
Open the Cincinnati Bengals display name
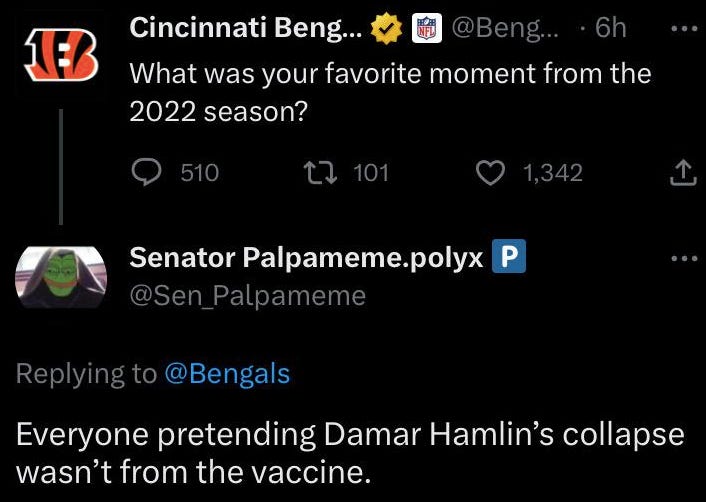[x=246, y=30]
